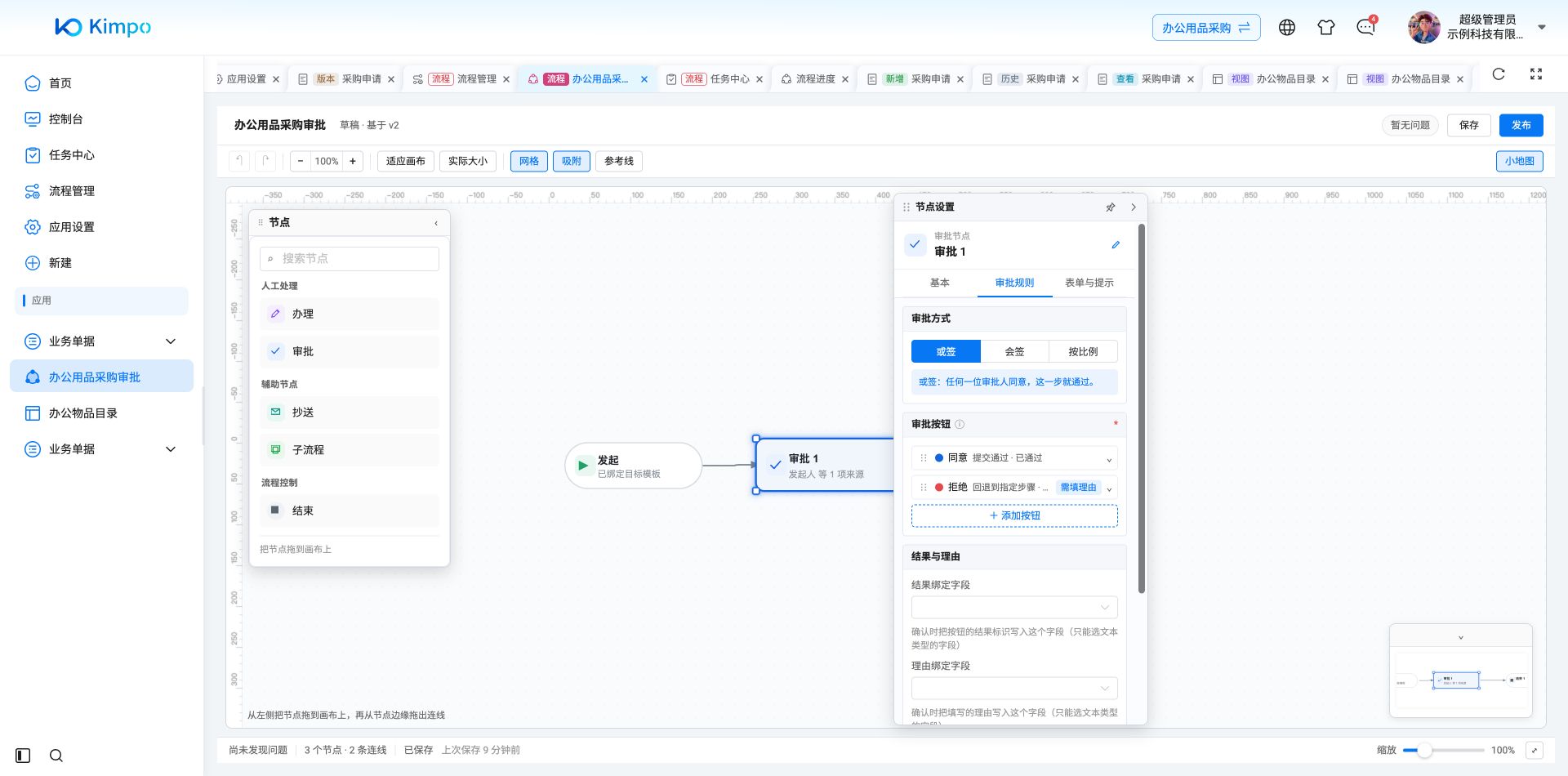Select 按比例 approval mode
This screenshot has width=1568, height=776.
click(1083, 351)
